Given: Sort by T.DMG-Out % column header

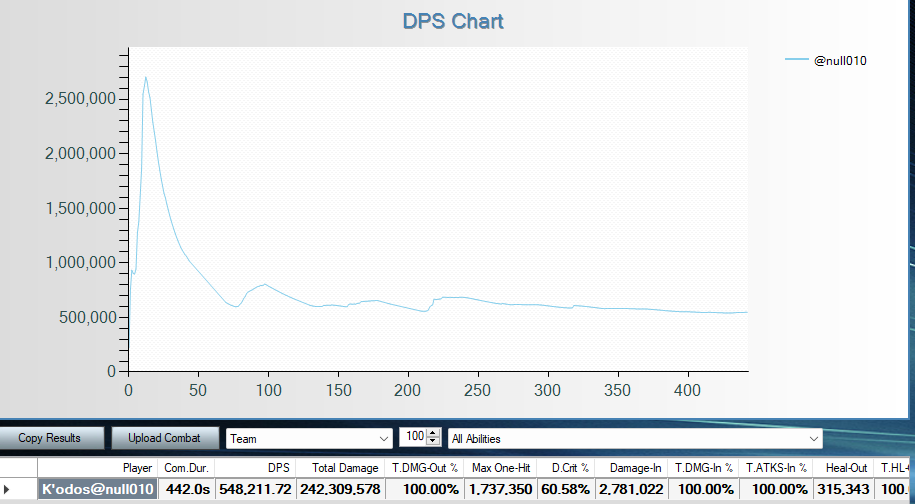Looking at the screenshot, I should click(425, 467).
